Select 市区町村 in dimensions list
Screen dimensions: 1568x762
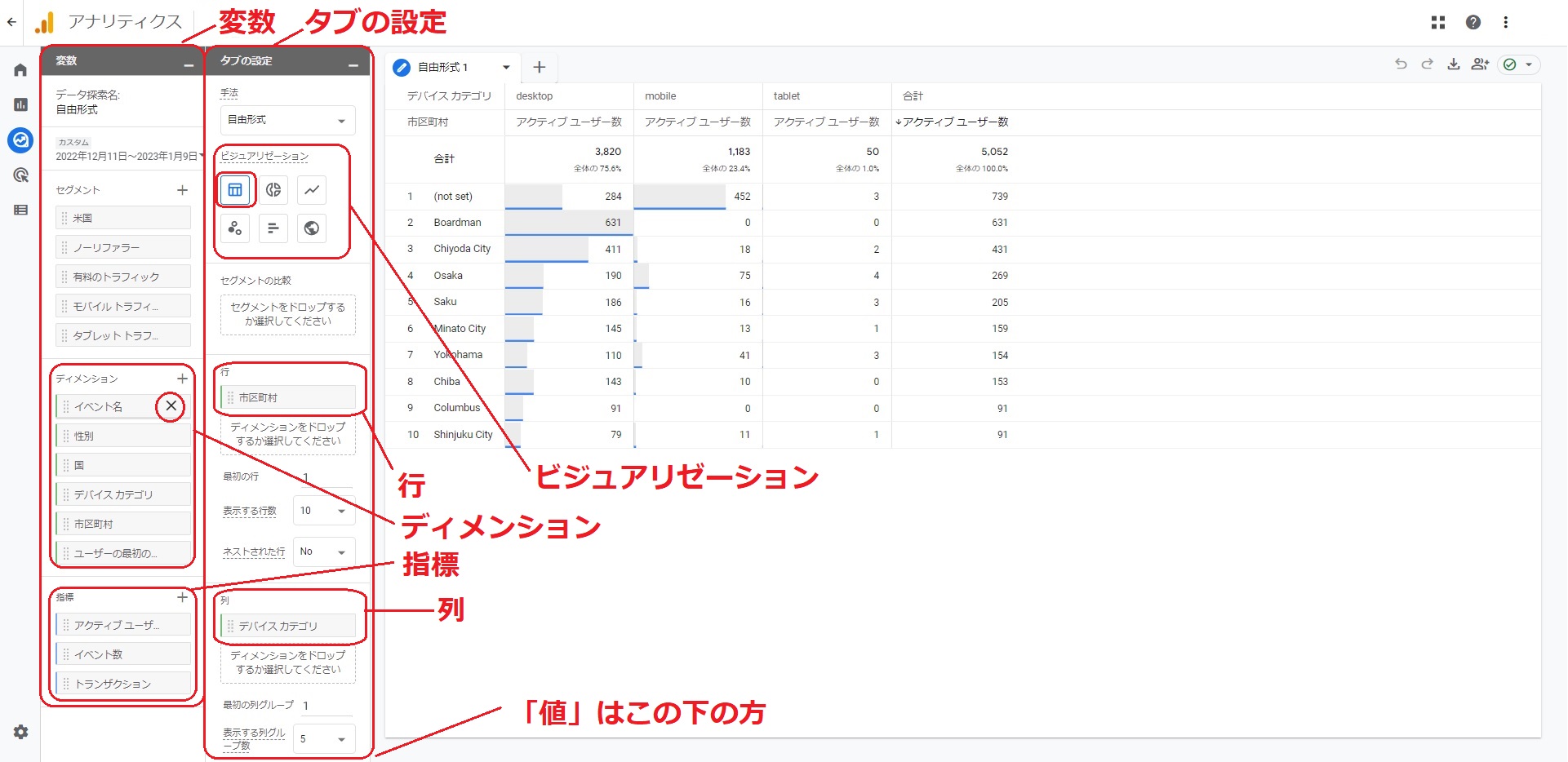click(123, 524)
